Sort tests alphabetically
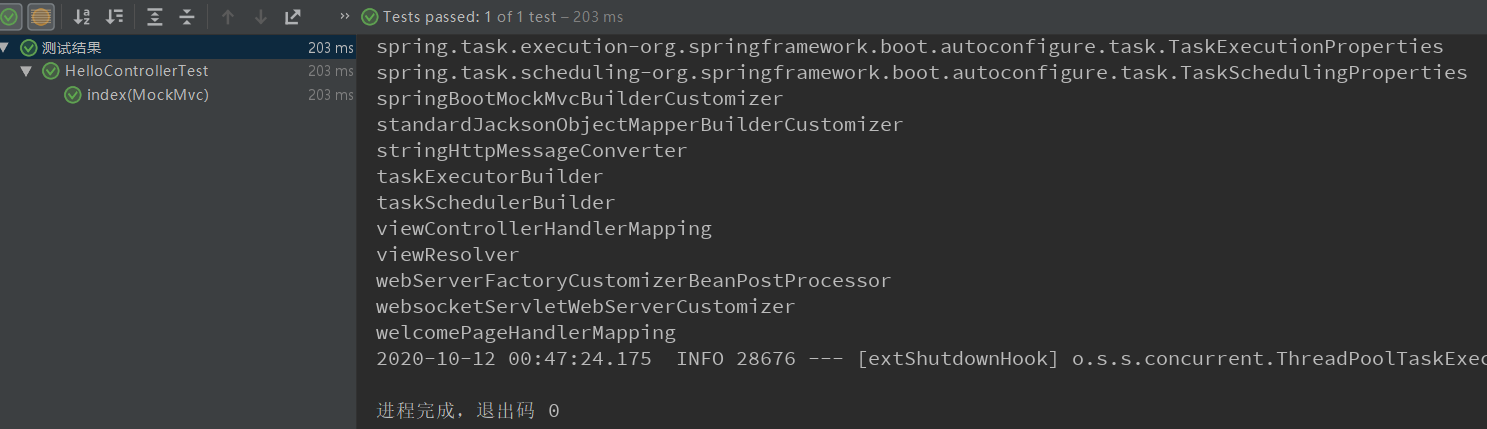1487x429 pixels. coord(82,16)
